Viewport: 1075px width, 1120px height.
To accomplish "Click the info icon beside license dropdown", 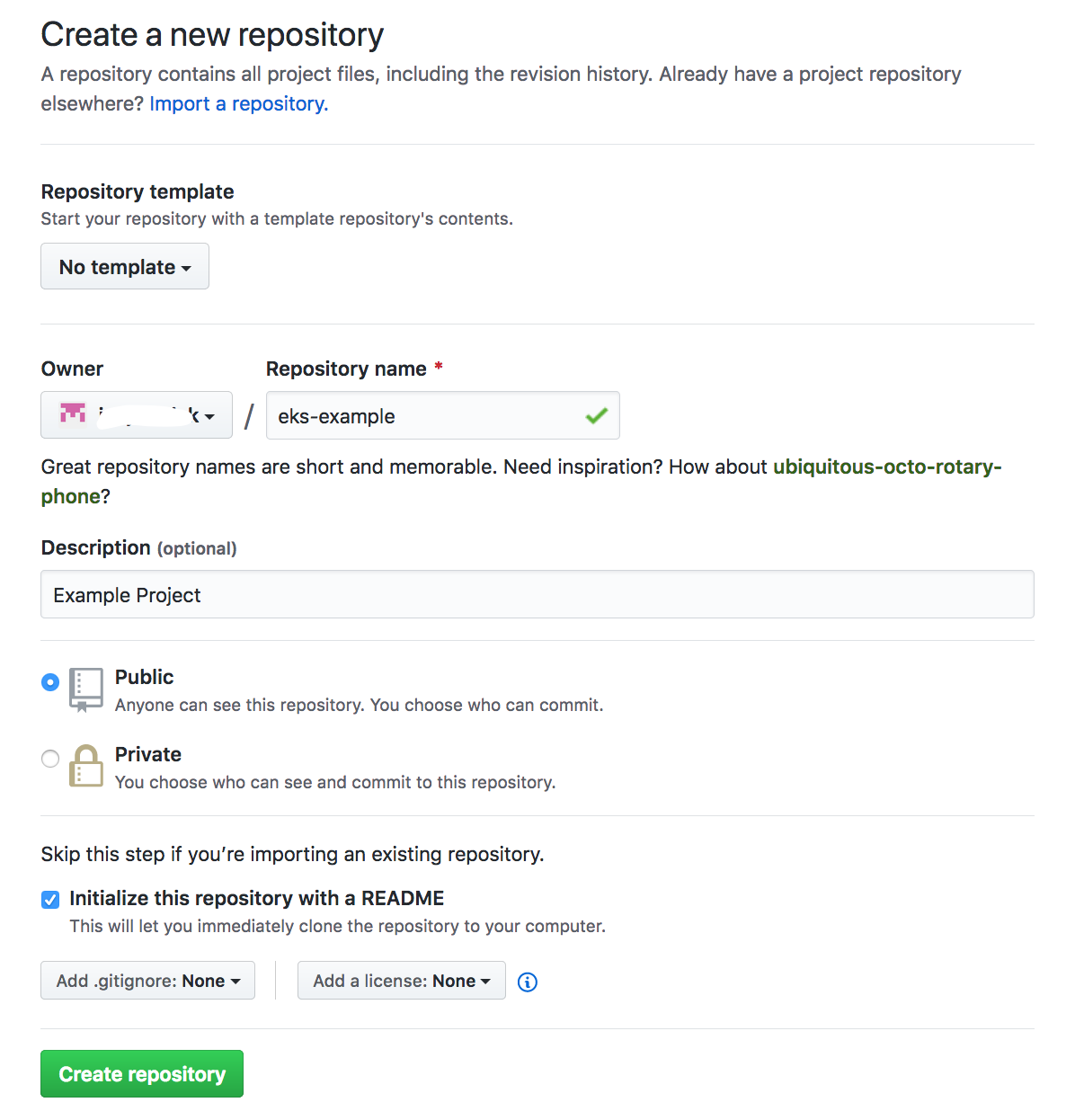I will (527, 982).
